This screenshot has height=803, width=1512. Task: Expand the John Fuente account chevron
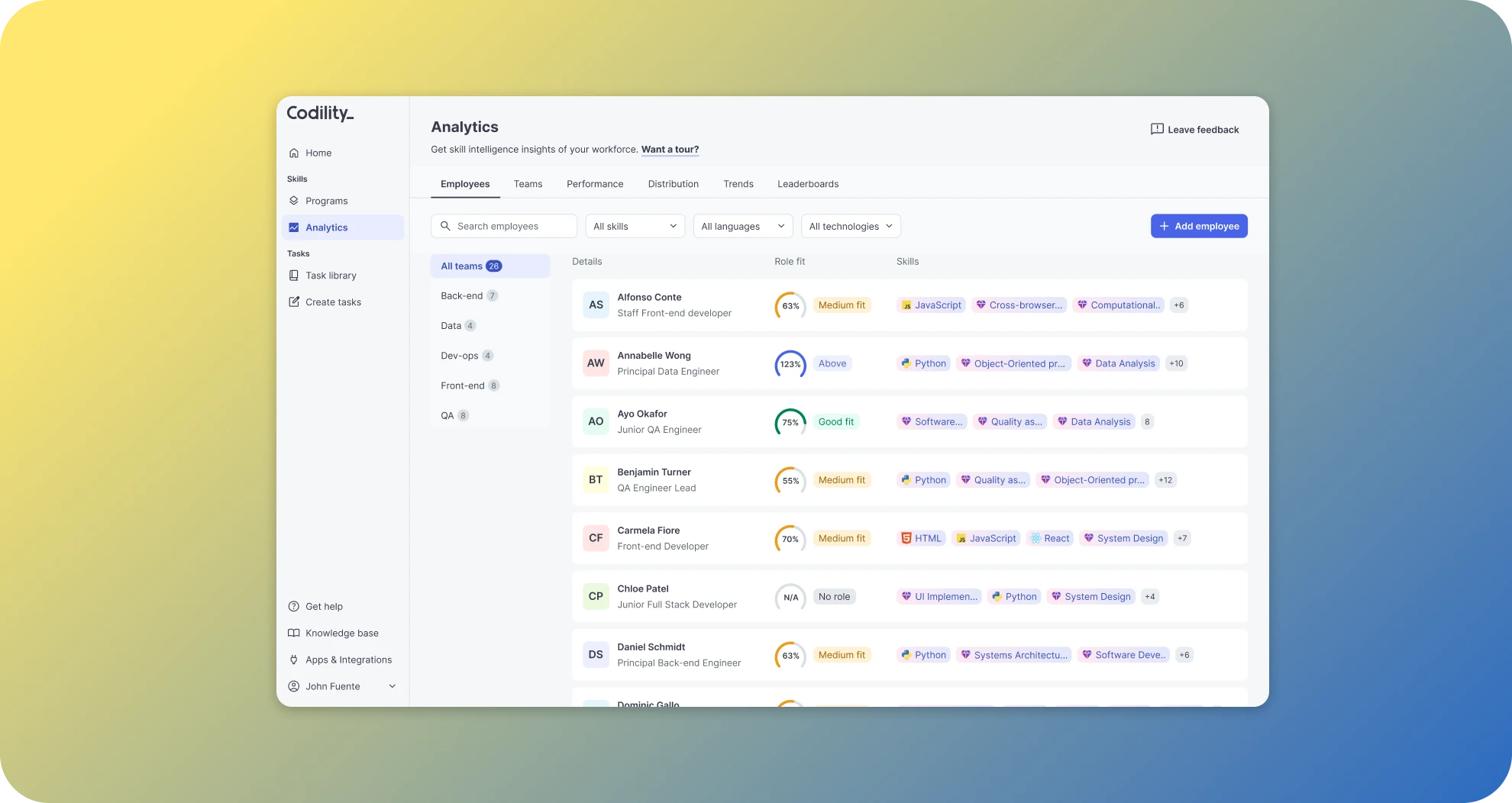[x=393, y=686]
